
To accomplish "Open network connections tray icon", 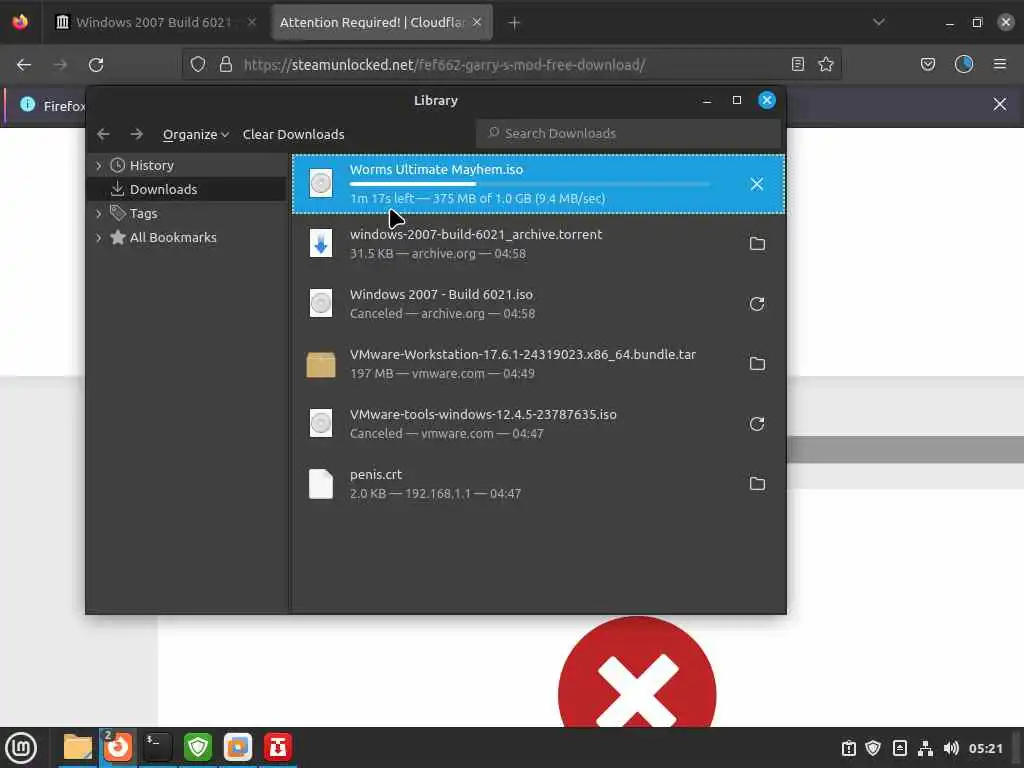I will pyautogui.click(x=925, y=748).
